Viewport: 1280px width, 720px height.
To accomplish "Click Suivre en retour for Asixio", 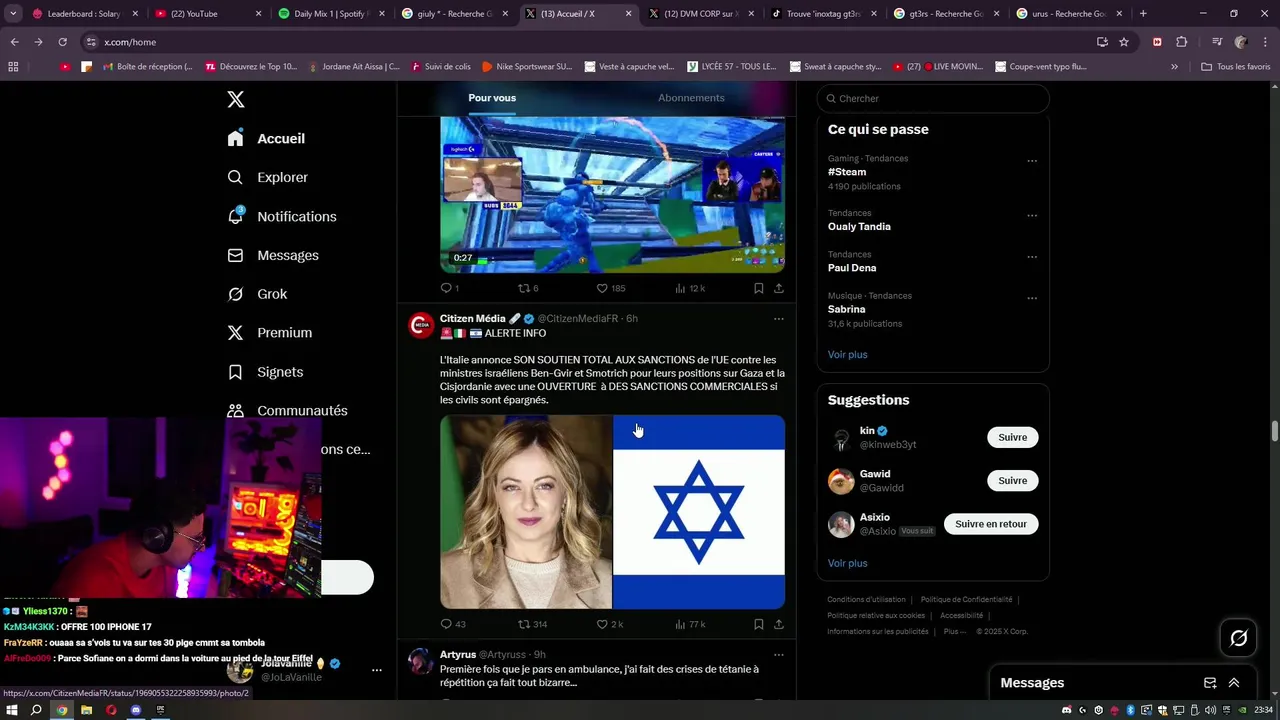I will [990, 524].
